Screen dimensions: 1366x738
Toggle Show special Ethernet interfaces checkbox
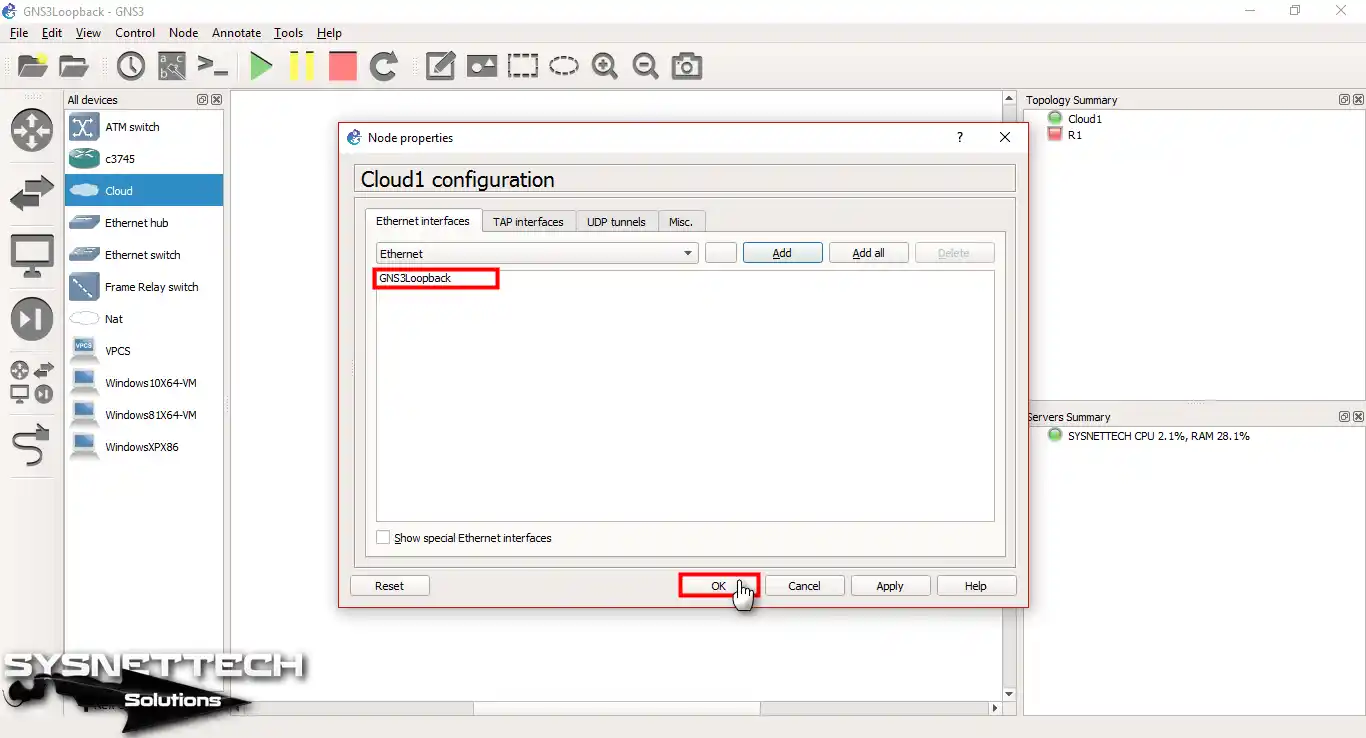click(383, 538)
